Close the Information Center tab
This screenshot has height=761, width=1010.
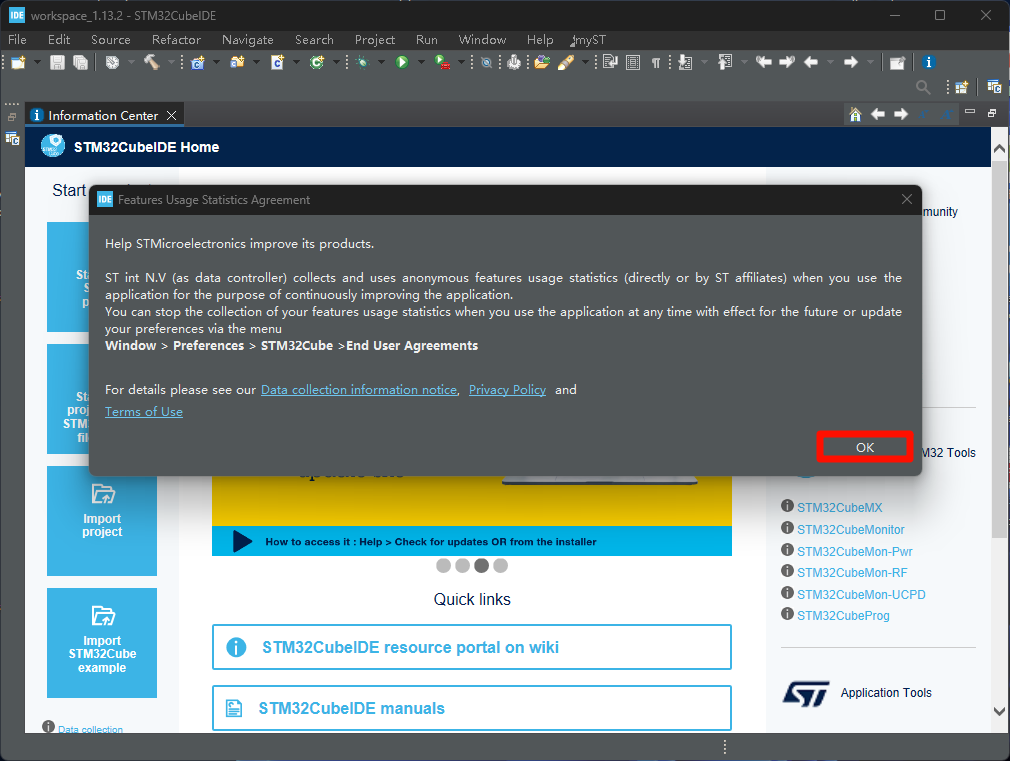click(171, 115)
